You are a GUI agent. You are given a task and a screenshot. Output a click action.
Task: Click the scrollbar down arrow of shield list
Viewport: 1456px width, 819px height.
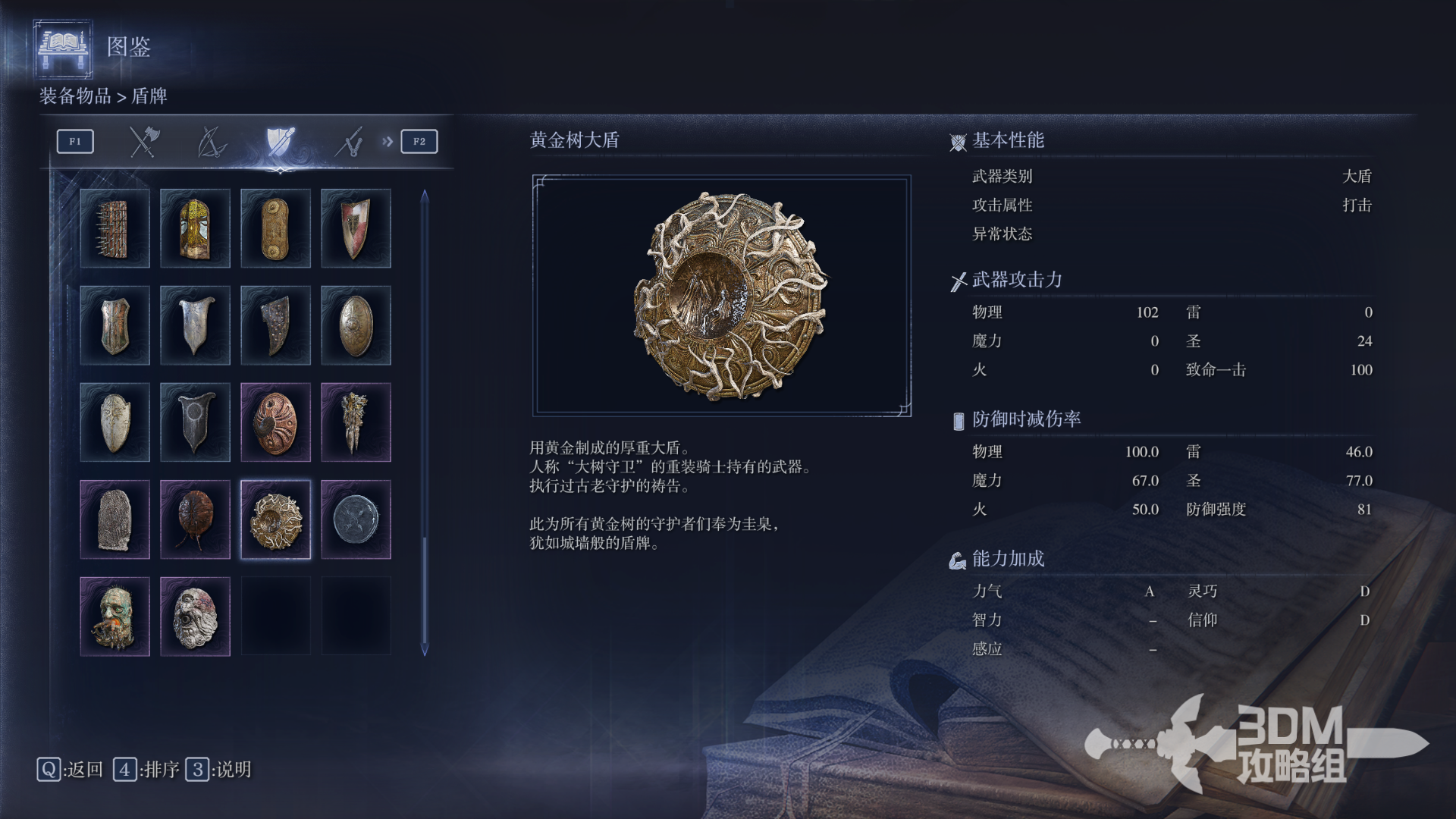[425, 650]
